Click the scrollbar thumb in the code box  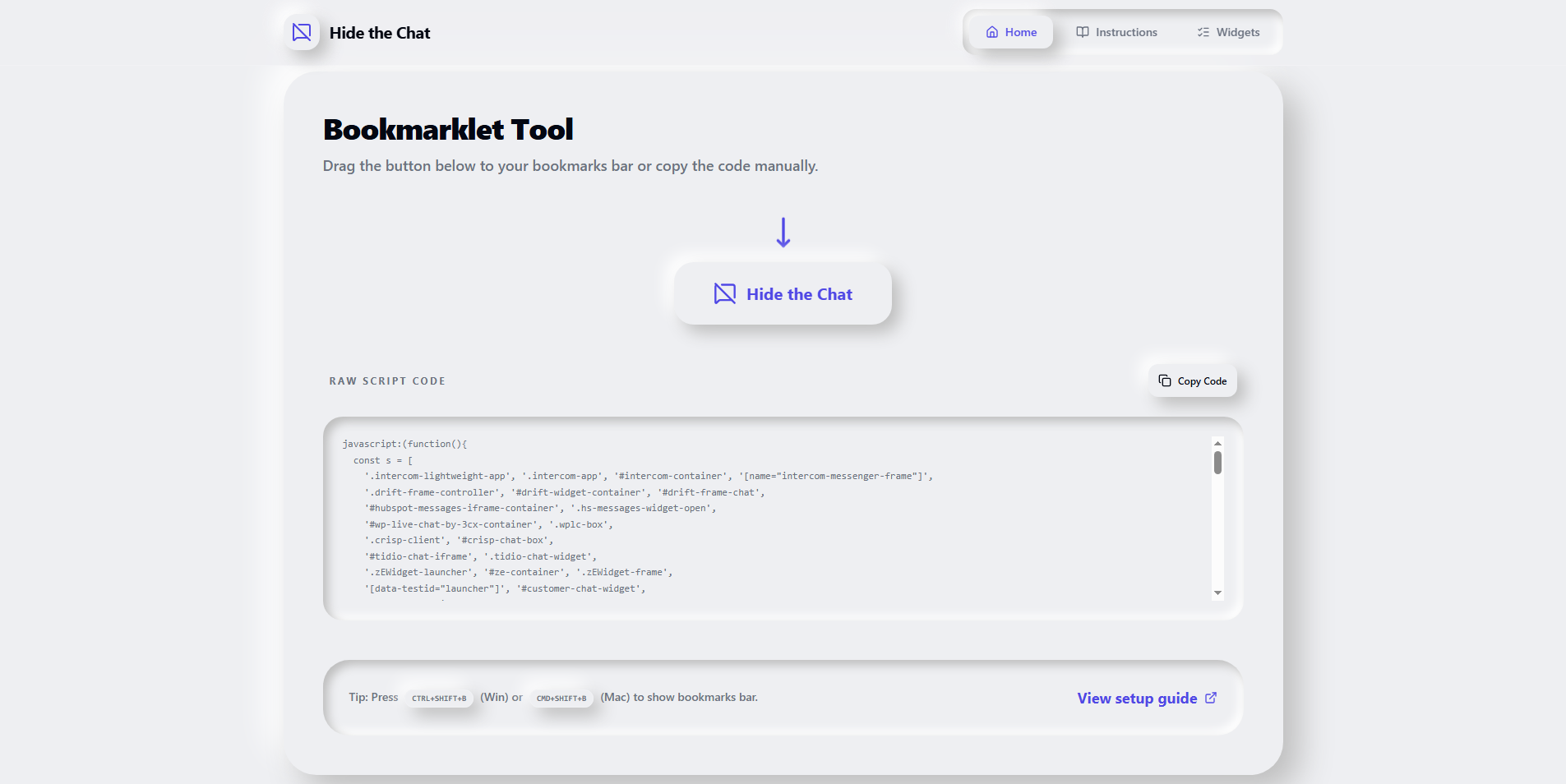(1217, 463)
